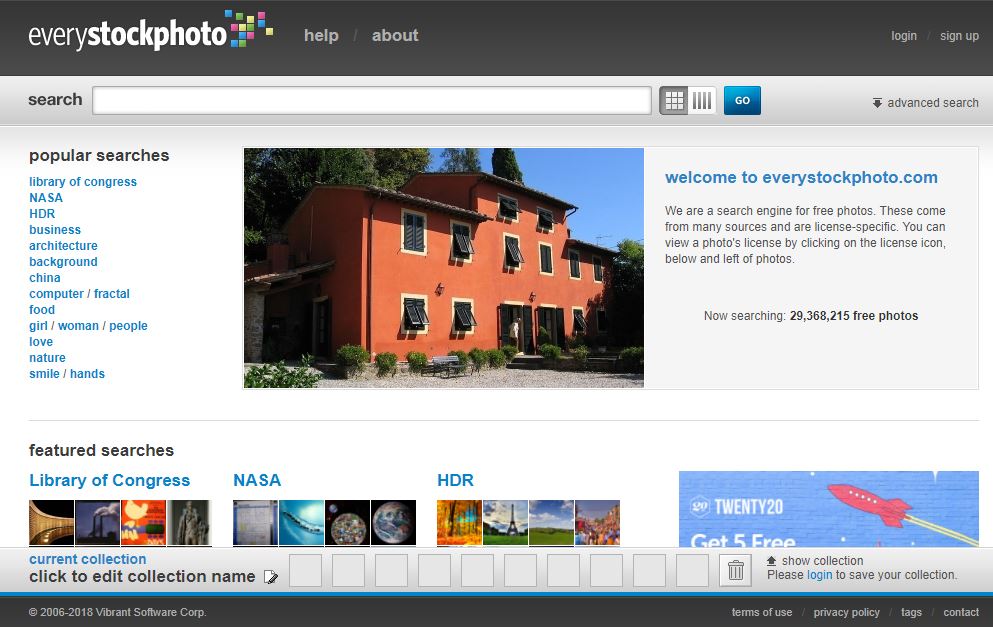
Task: Open tags footer link
Action: click(911, 612)
